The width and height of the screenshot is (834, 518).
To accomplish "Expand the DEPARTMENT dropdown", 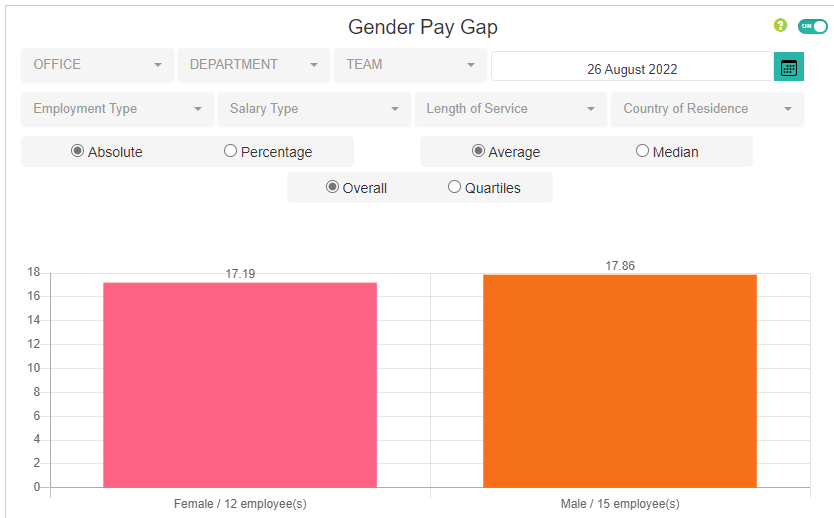I will pos(253,65).
